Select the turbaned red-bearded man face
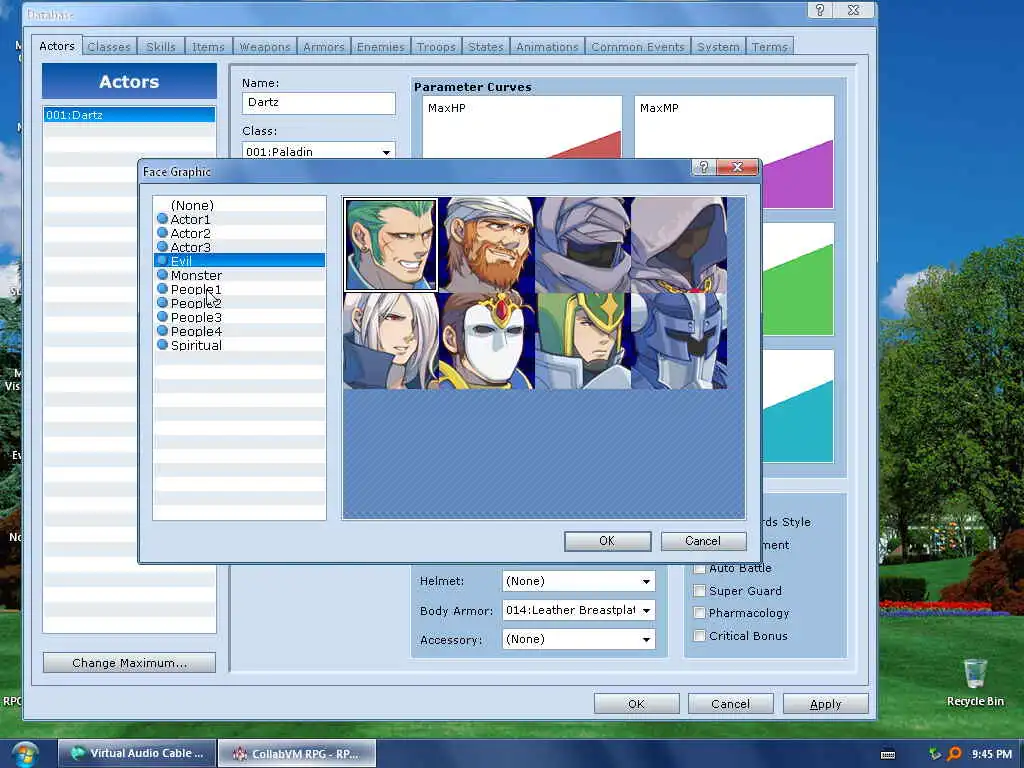 click(x=487, y=245)
